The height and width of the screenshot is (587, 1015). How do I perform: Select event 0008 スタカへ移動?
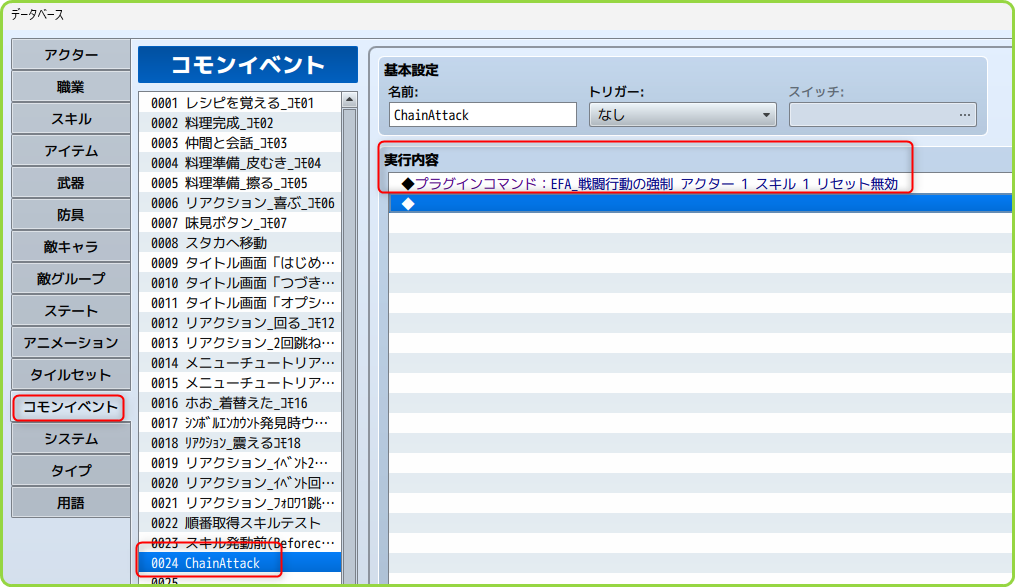coord(240,243)
